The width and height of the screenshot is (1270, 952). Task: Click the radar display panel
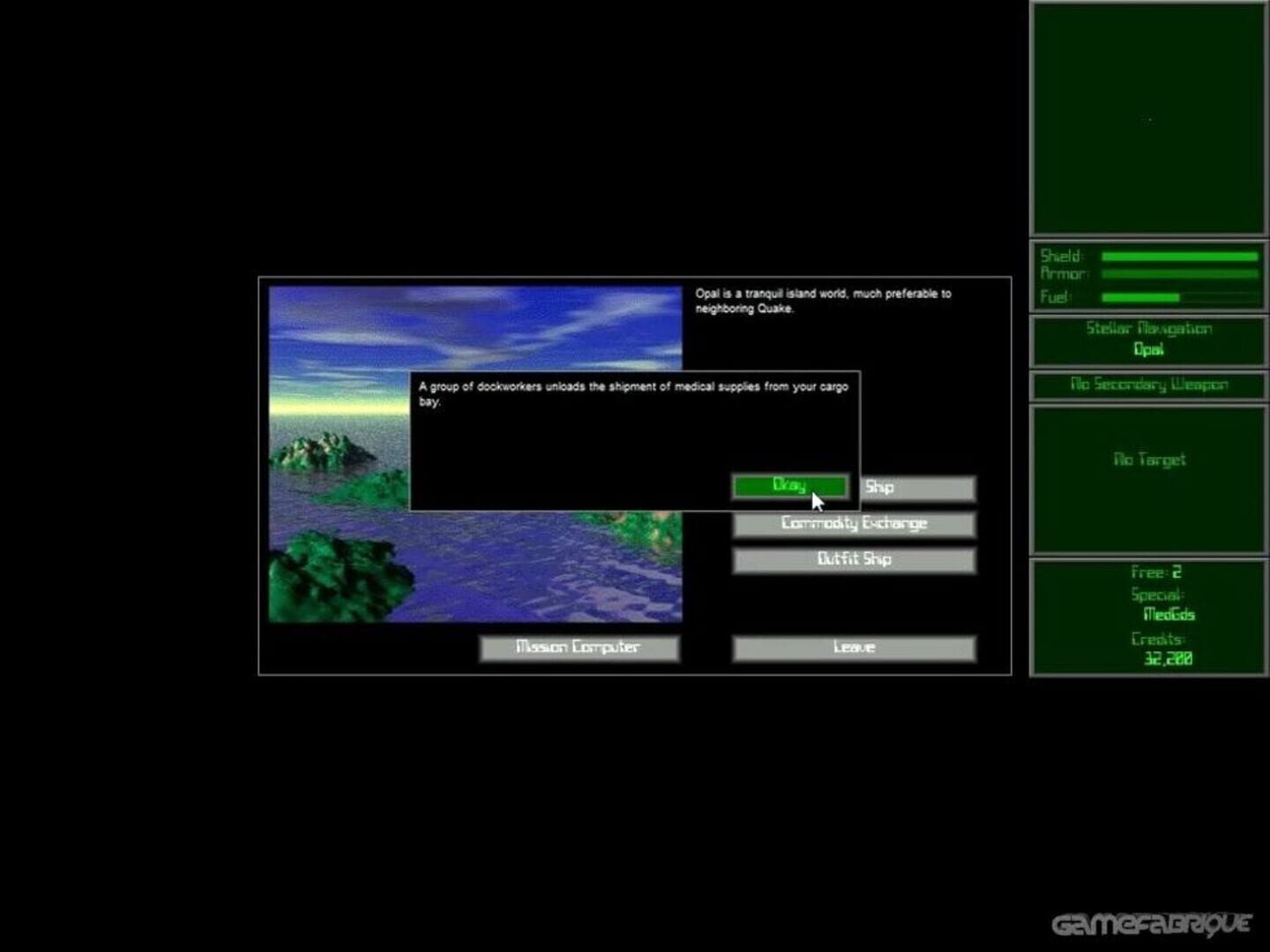(1148, 119)
